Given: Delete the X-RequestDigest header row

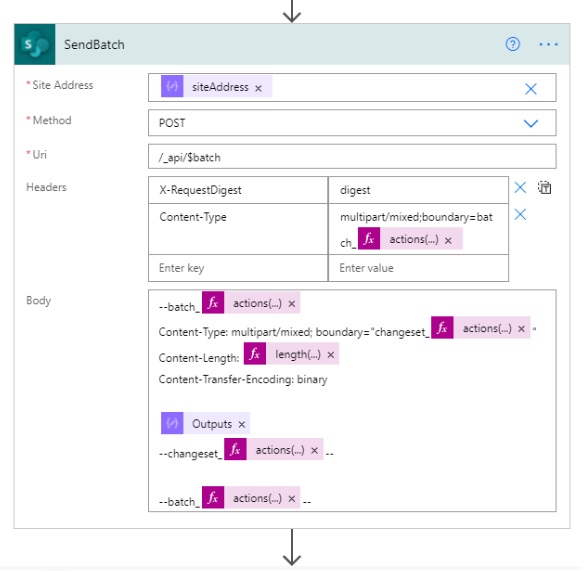Looking at the screenshot, I should tap(520, 187).
